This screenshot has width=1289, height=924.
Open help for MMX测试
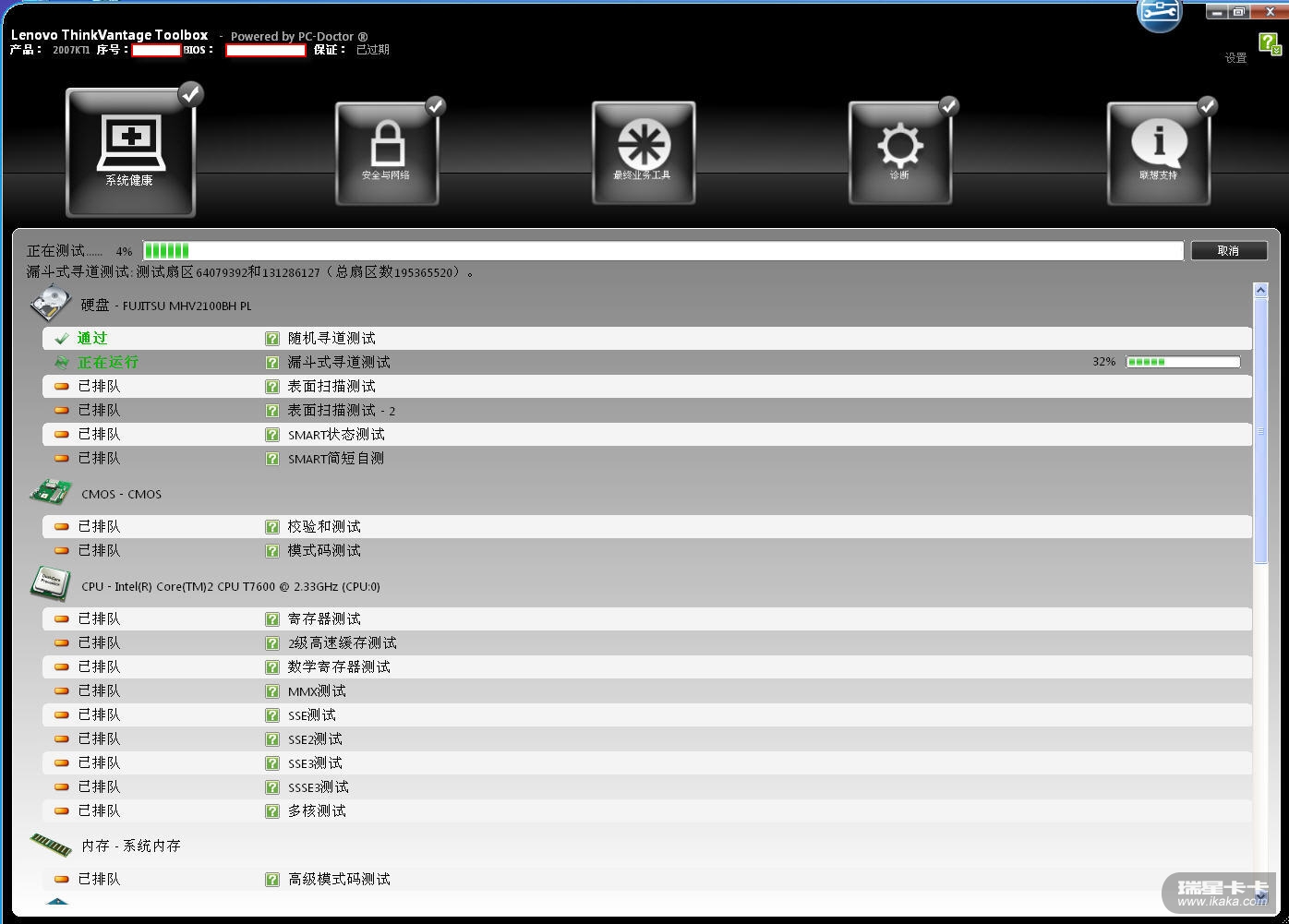pos(272,691)
